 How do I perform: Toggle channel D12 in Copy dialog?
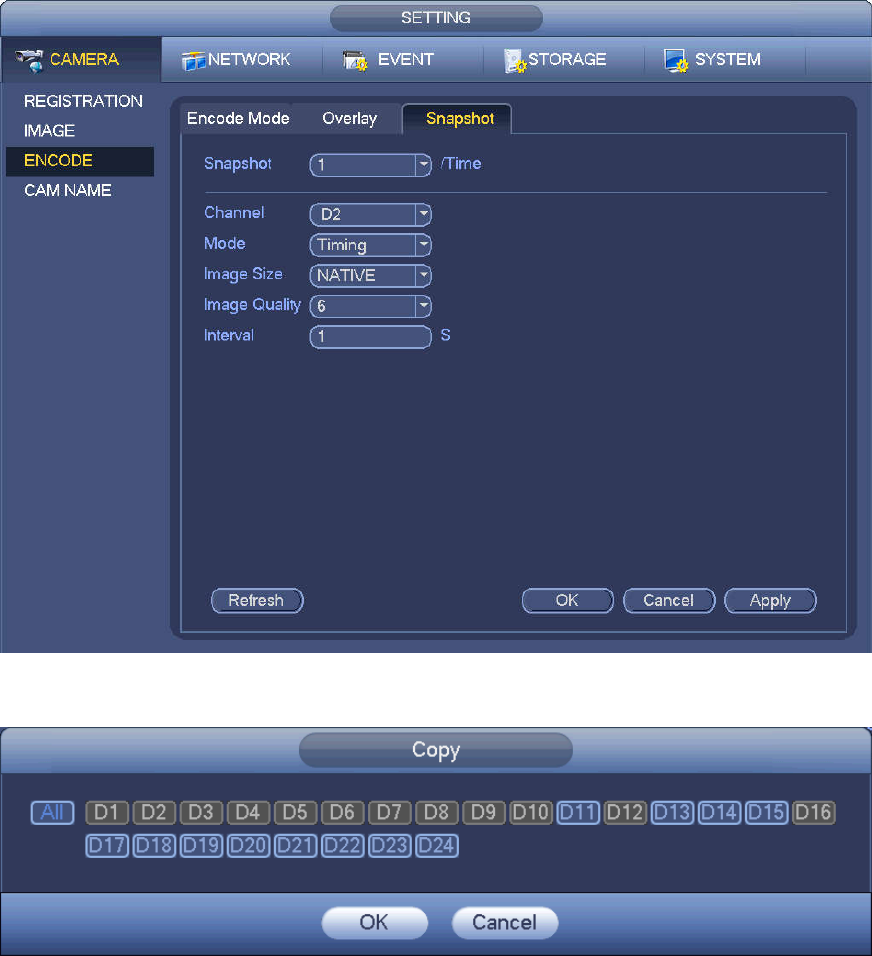tap(625, 813)
